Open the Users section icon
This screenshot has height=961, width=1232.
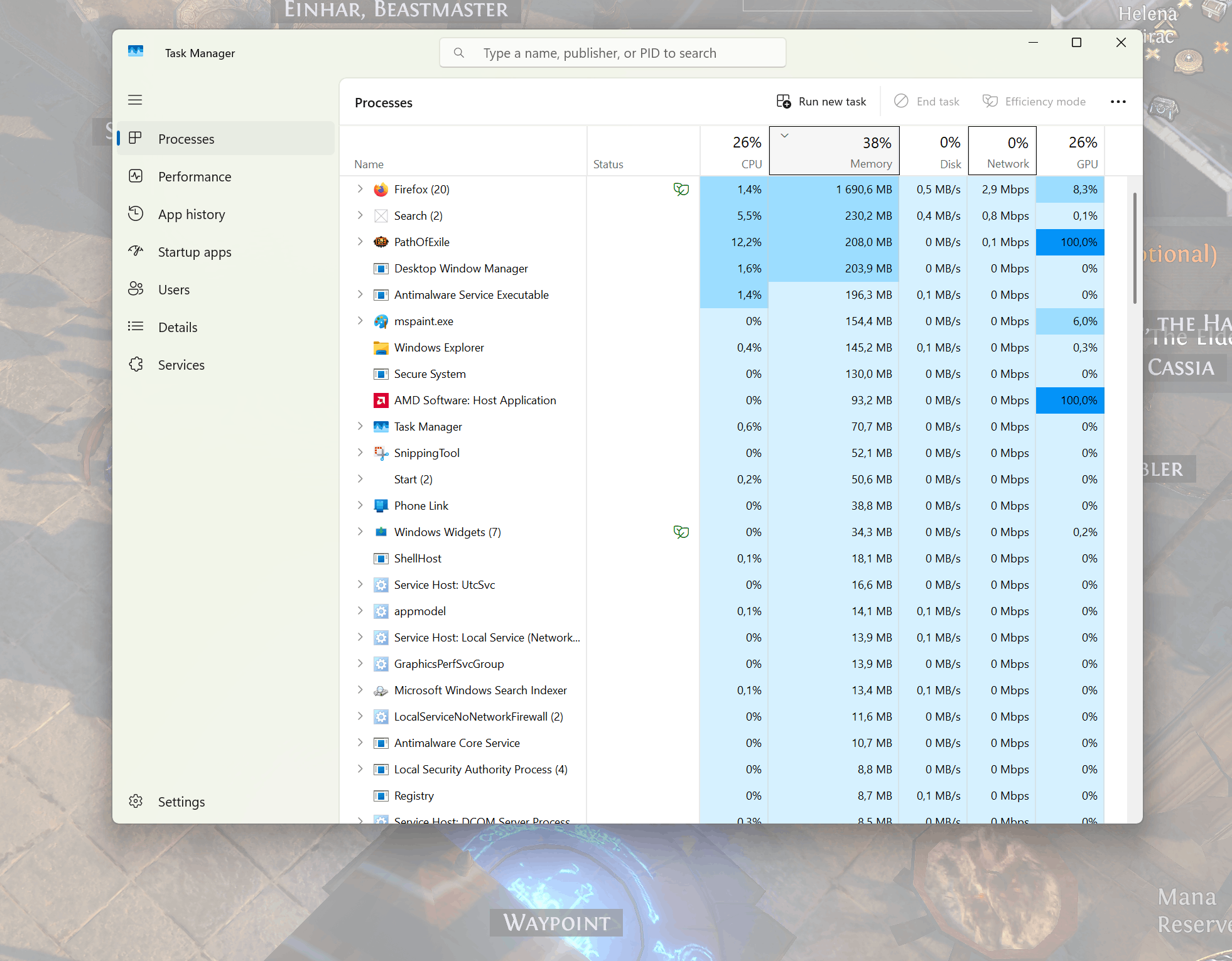[x=136, y=289]
